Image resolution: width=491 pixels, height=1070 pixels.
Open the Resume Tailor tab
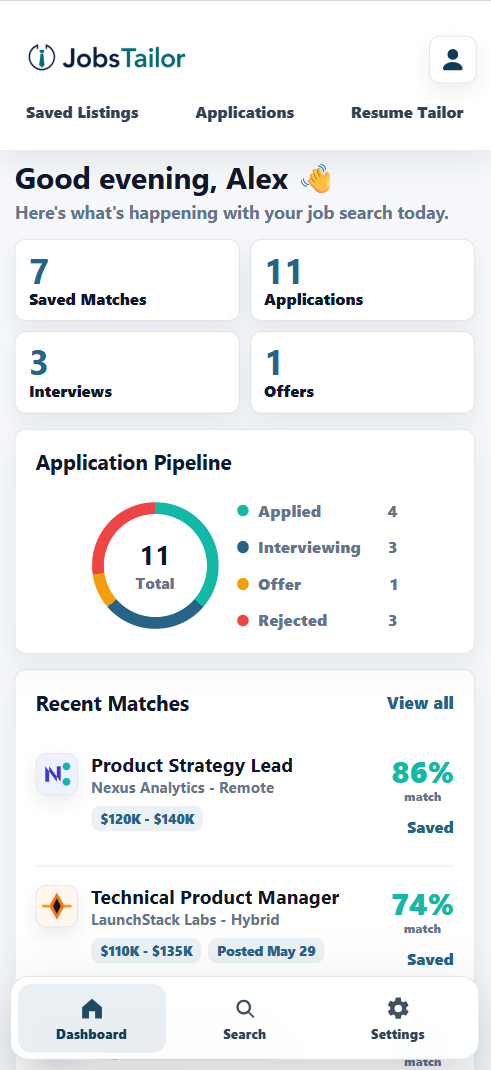pyautogui.click(x=407, y=113)
